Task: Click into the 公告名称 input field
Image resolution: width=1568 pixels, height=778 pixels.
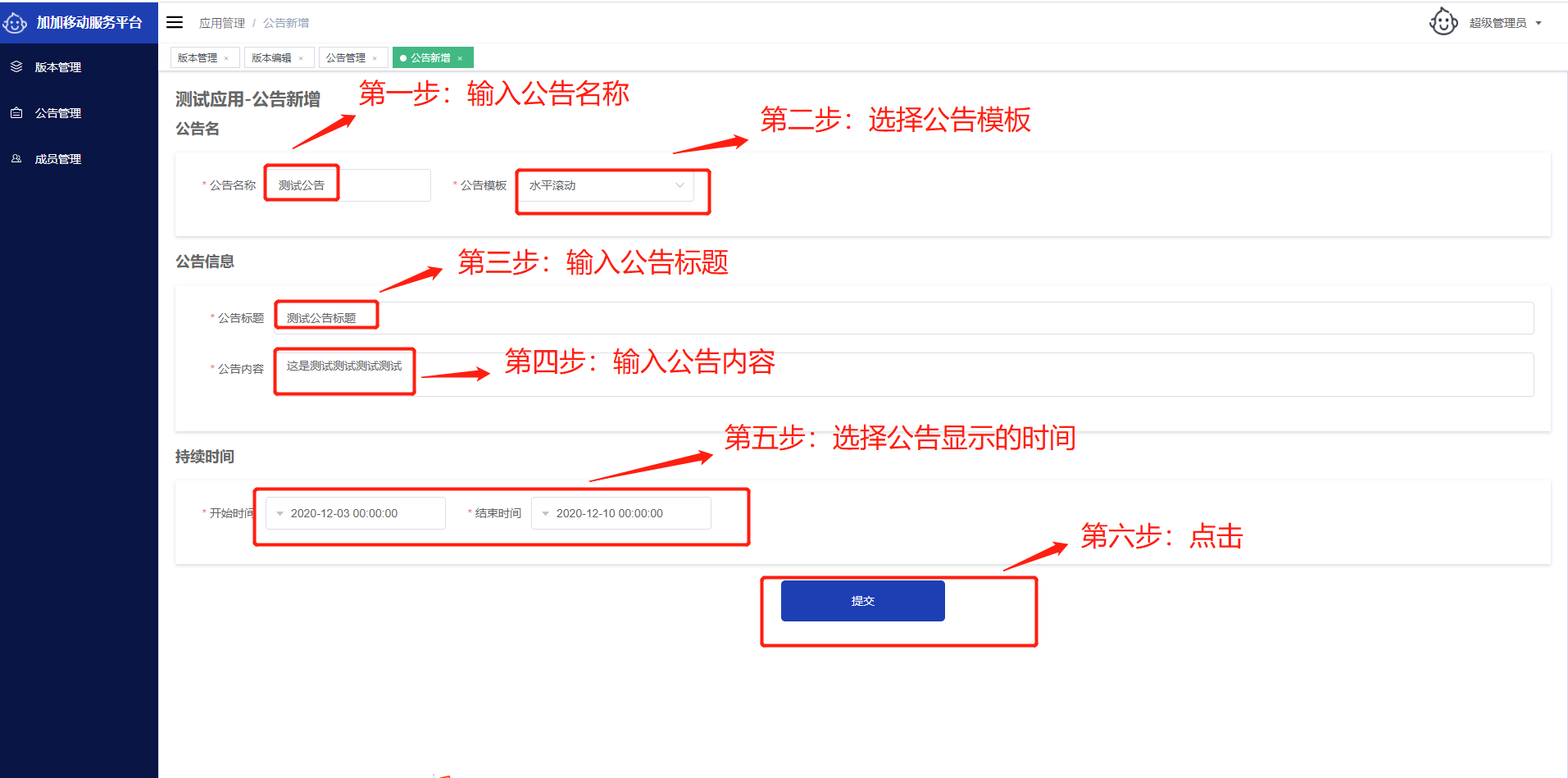Action: (348, 185)
